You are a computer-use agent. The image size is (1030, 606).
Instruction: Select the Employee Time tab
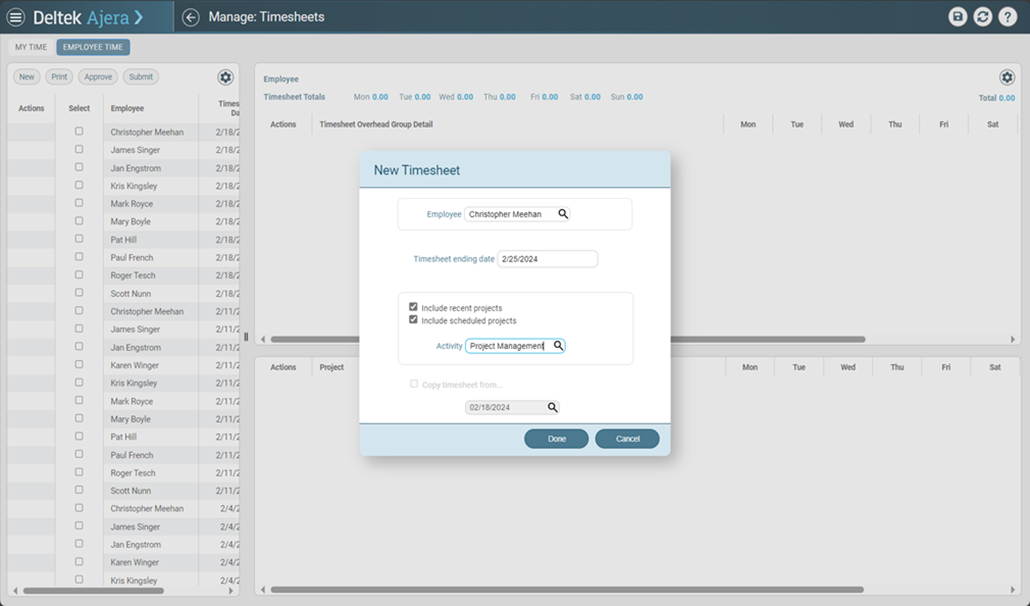coord(93,47)
